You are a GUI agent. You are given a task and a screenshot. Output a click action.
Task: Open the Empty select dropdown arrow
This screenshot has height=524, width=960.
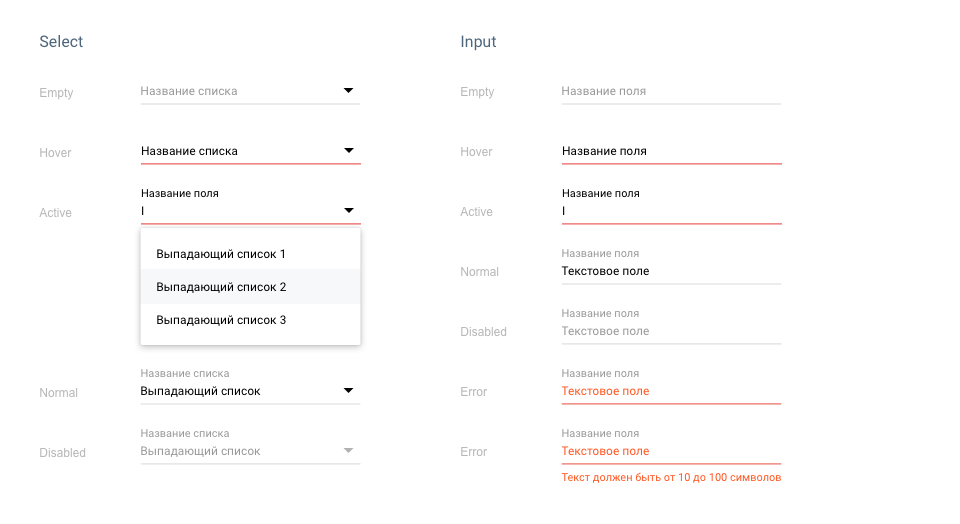click(348, 91)
